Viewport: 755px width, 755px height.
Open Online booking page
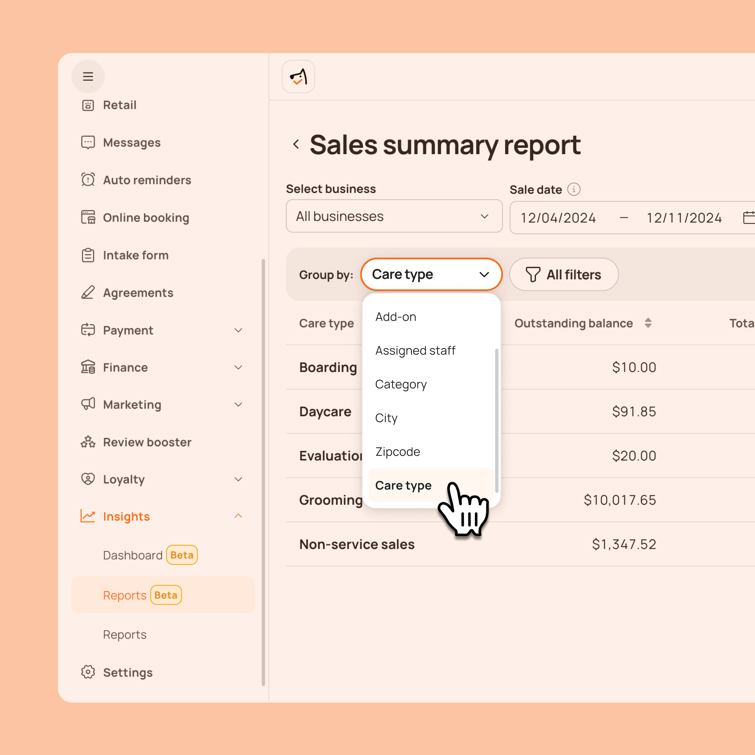pos(146,218)
